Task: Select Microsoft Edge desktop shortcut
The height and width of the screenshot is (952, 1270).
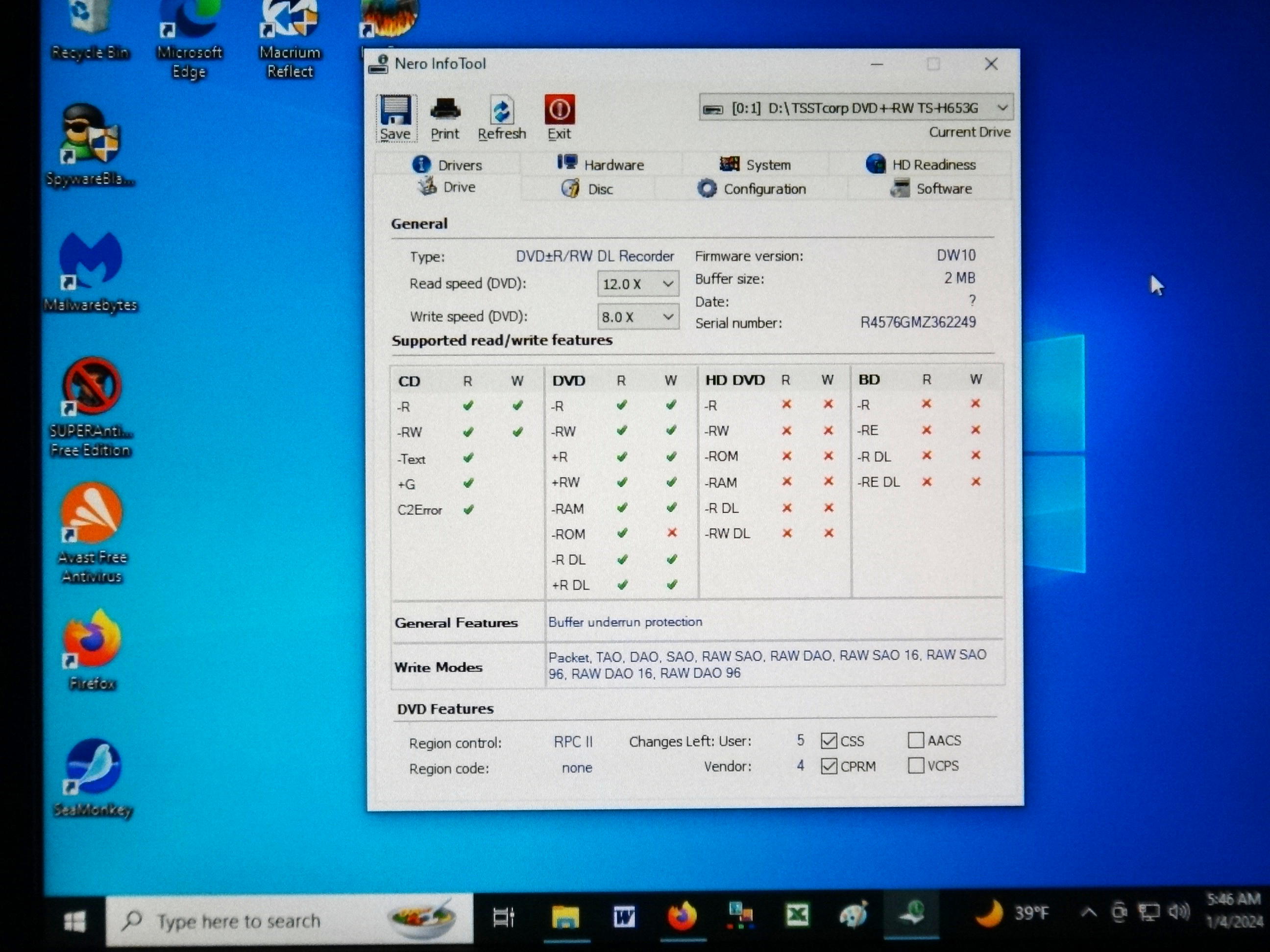Action: click(189, 39)
